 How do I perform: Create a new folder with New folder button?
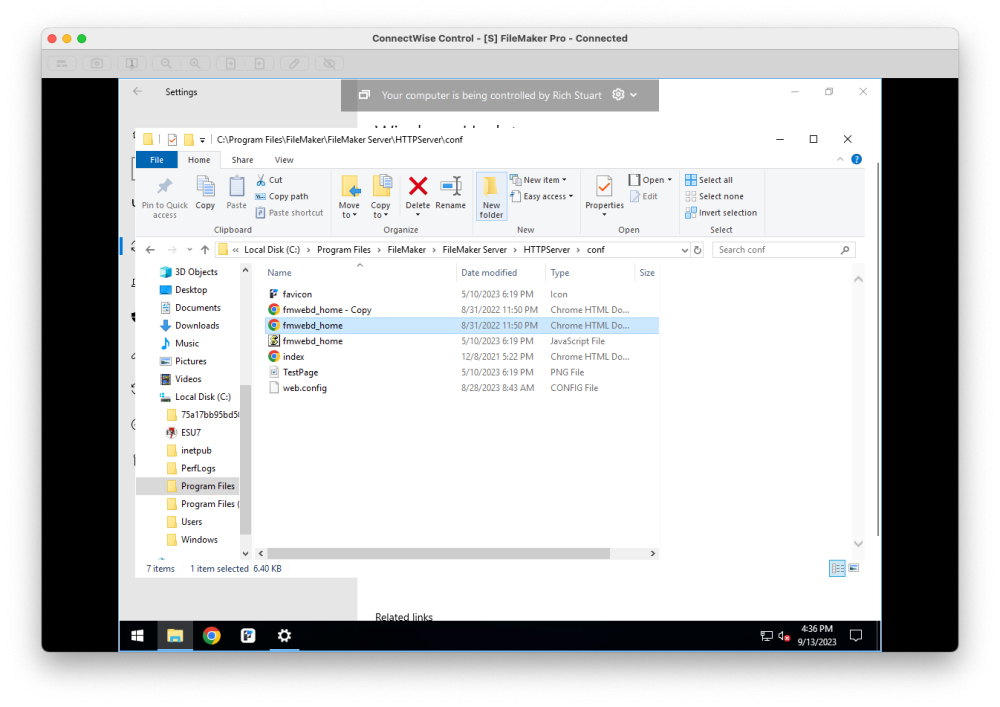[491, 196]
